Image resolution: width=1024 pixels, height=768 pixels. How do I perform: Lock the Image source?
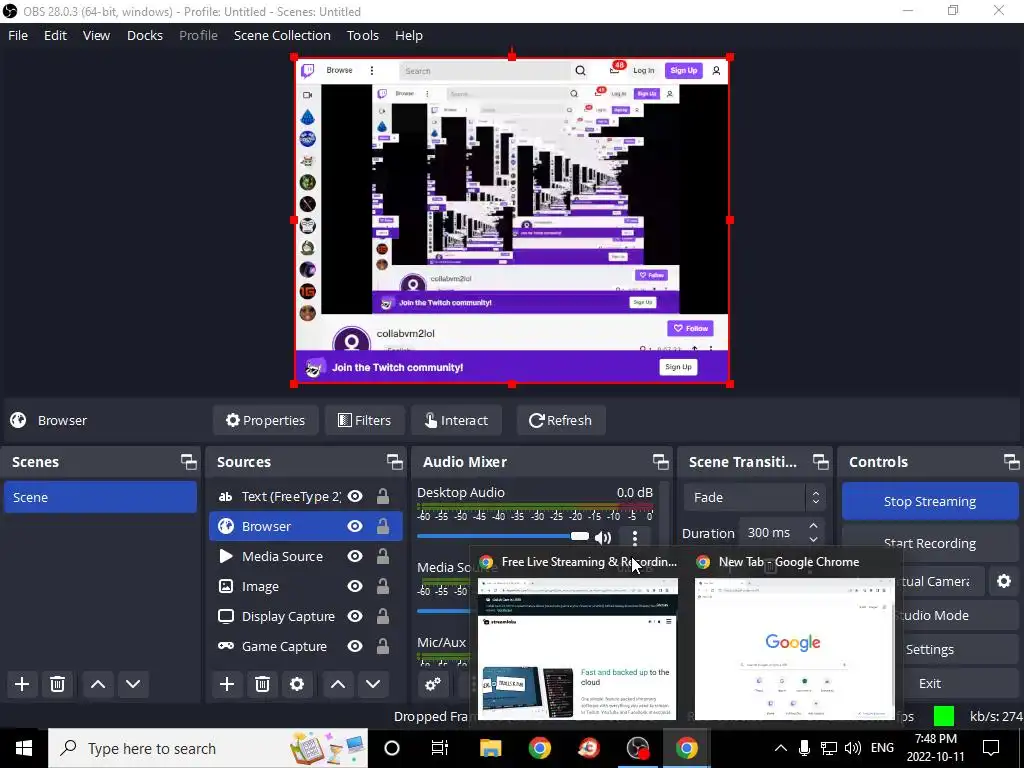point(383,586)
